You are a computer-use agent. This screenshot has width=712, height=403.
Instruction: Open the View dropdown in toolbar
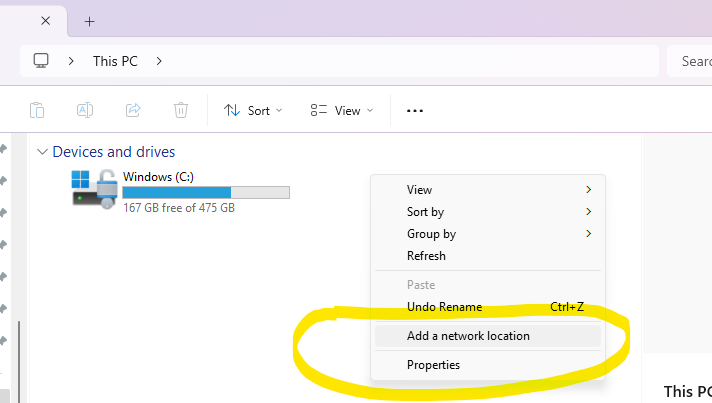[x=342, y=110]
